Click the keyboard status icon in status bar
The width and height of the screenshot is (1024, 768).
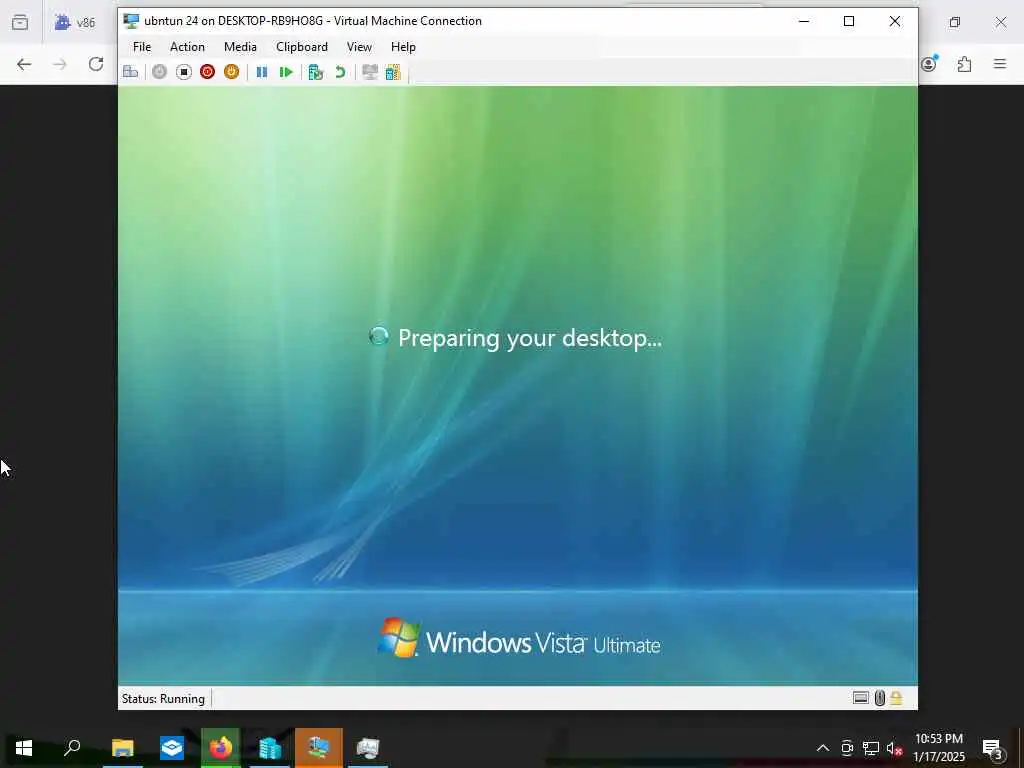click(861, 698)
